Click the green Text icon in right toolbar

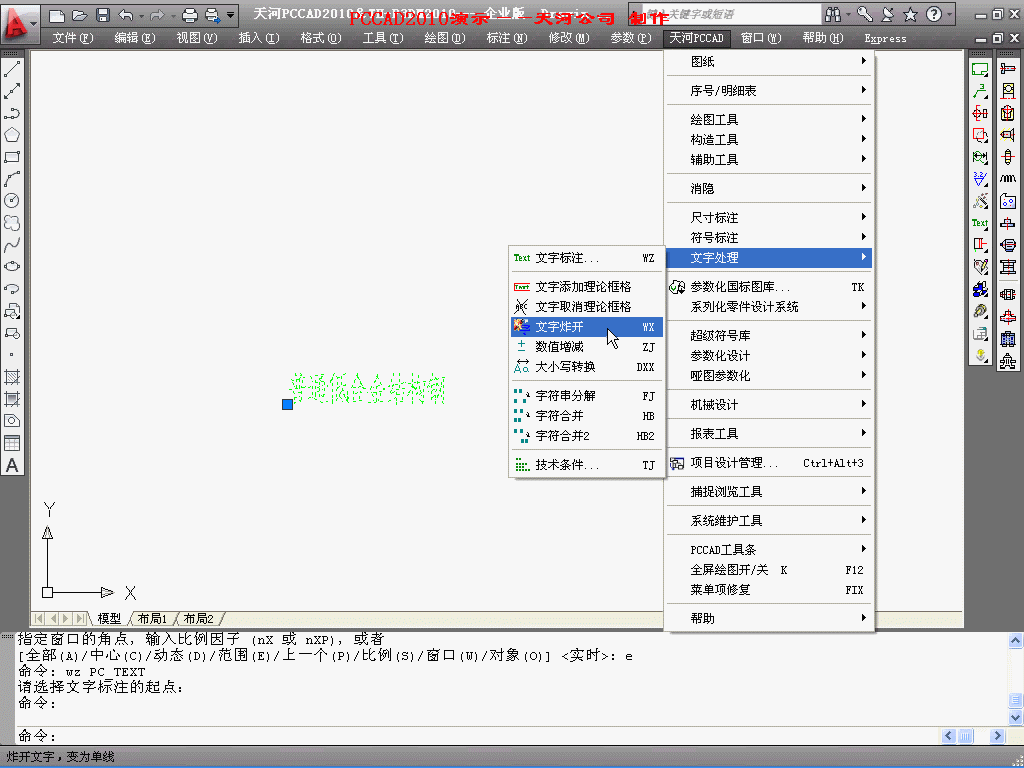980,223
